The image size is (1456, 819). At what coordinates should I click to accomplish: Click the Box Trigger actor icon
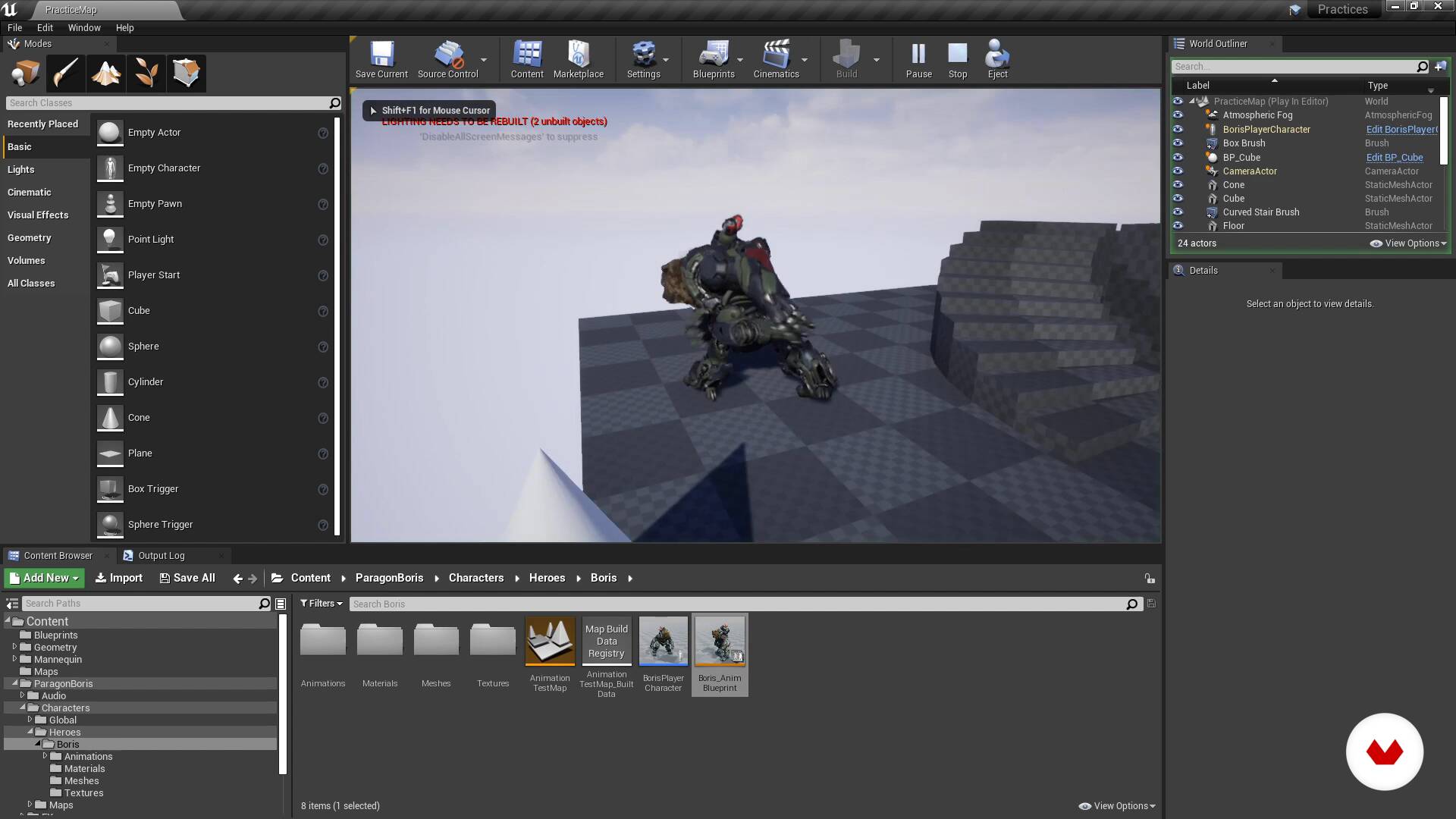[110, 489]
